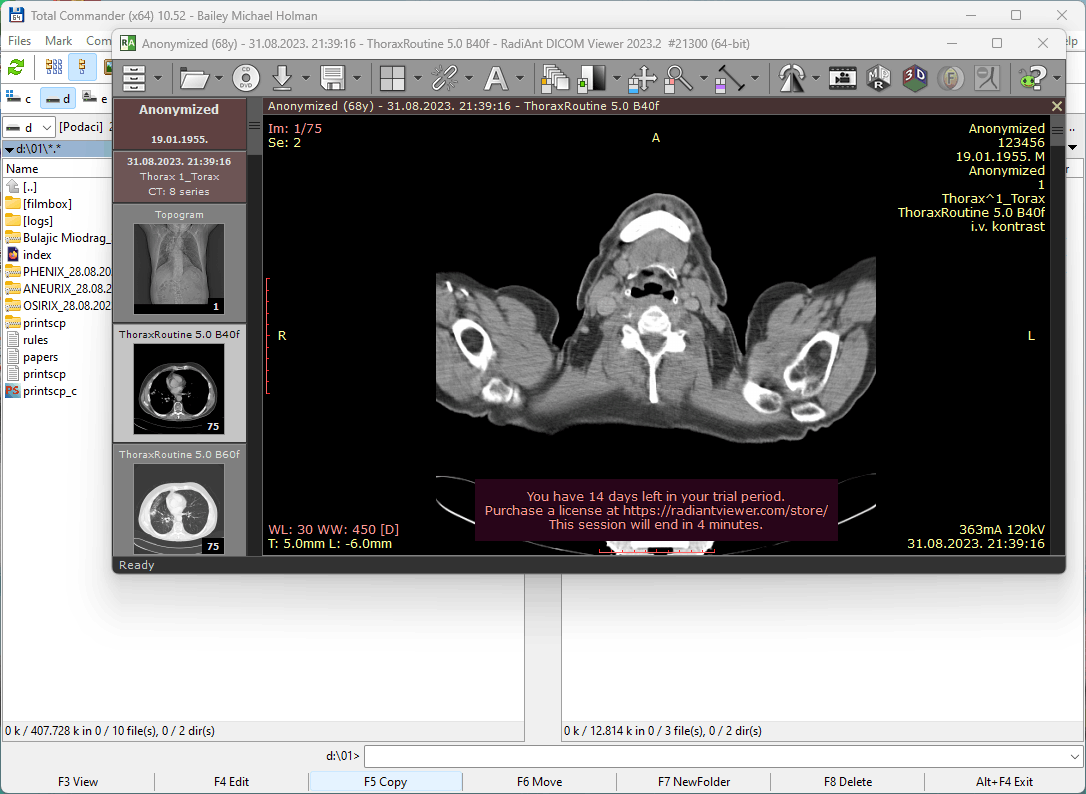Start the cine film playback icon
This screenshot has width=1086, height=794.
843,77
